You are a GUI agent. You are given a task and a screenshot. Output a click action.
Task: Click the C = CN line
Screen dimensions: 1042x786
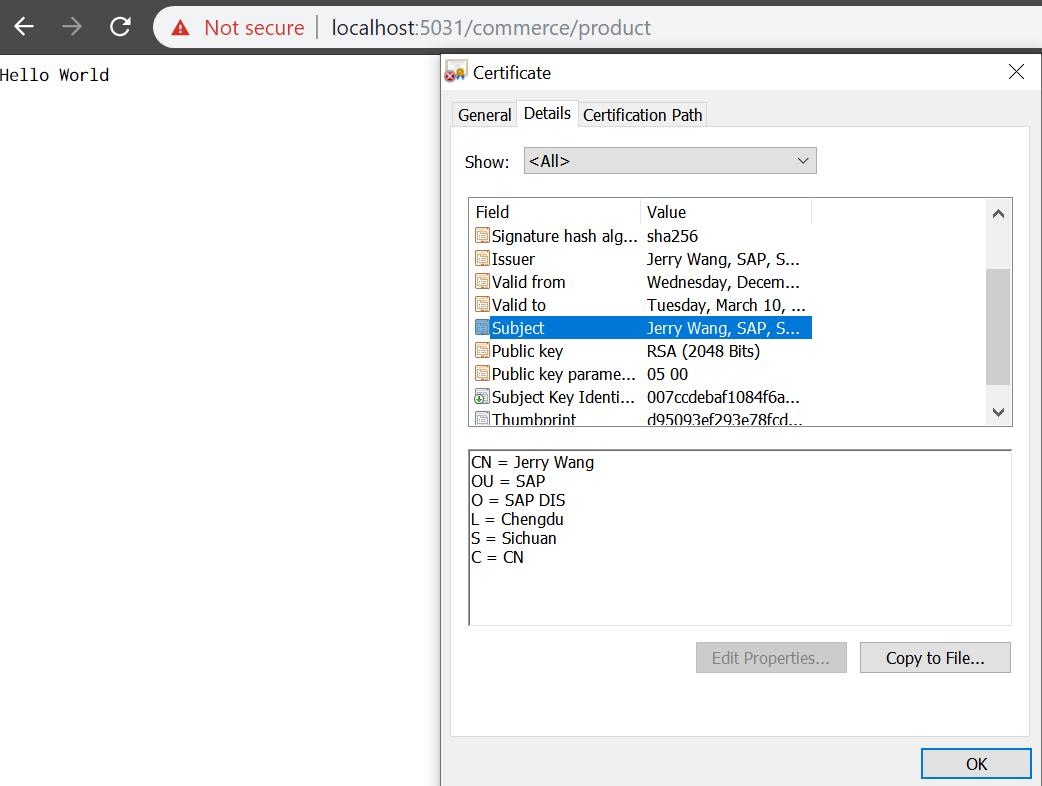pyautogui.click(x=497, y=557)
